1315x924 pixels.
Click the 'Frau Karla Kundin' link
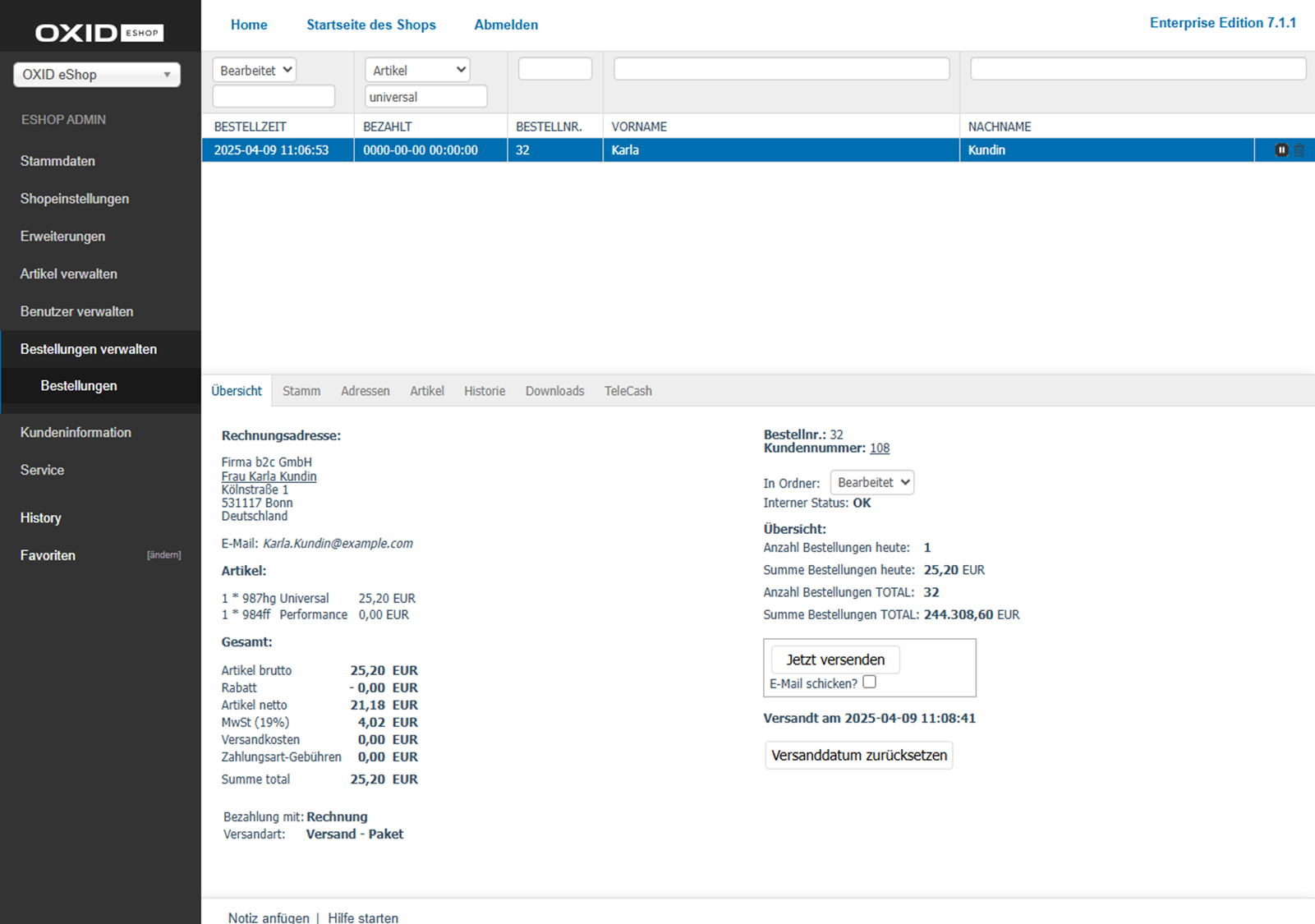pos(269,476)
